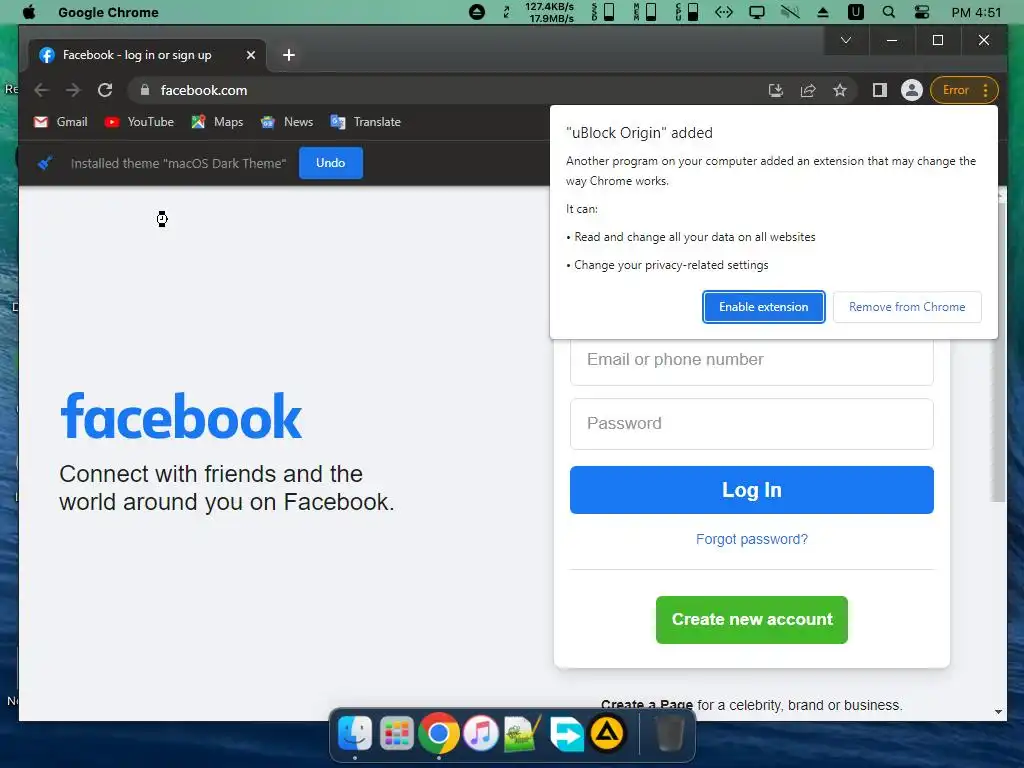The width and height of the screenshot is (1024, 768).
Task: Click the Enable extension button
Action: [x=763, y=307]
